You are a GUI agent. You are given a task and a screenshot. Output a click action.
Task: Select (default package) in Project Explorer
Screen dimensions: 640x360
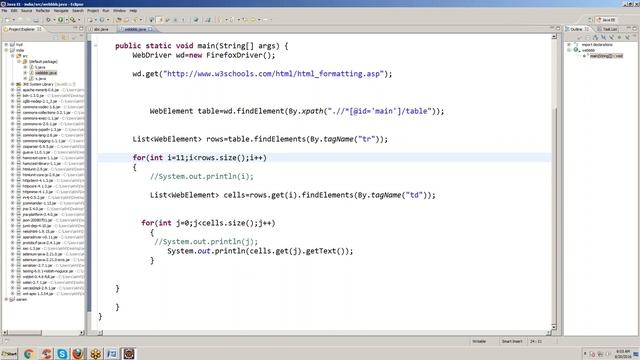coord(43,62)
